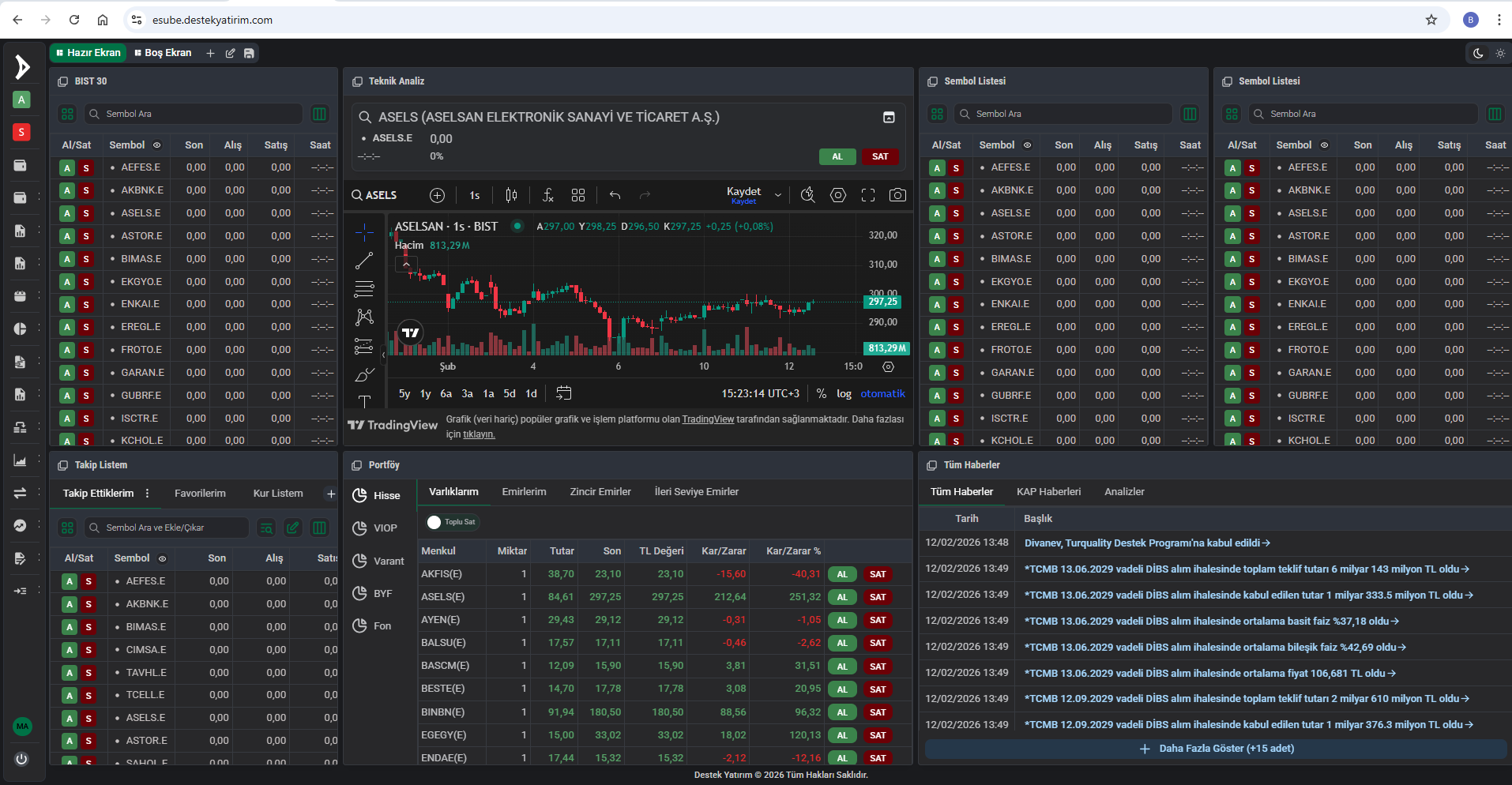1512x785 pixels.
Task: Click the candlestick chart type icon
Action: tap(511, 195)
